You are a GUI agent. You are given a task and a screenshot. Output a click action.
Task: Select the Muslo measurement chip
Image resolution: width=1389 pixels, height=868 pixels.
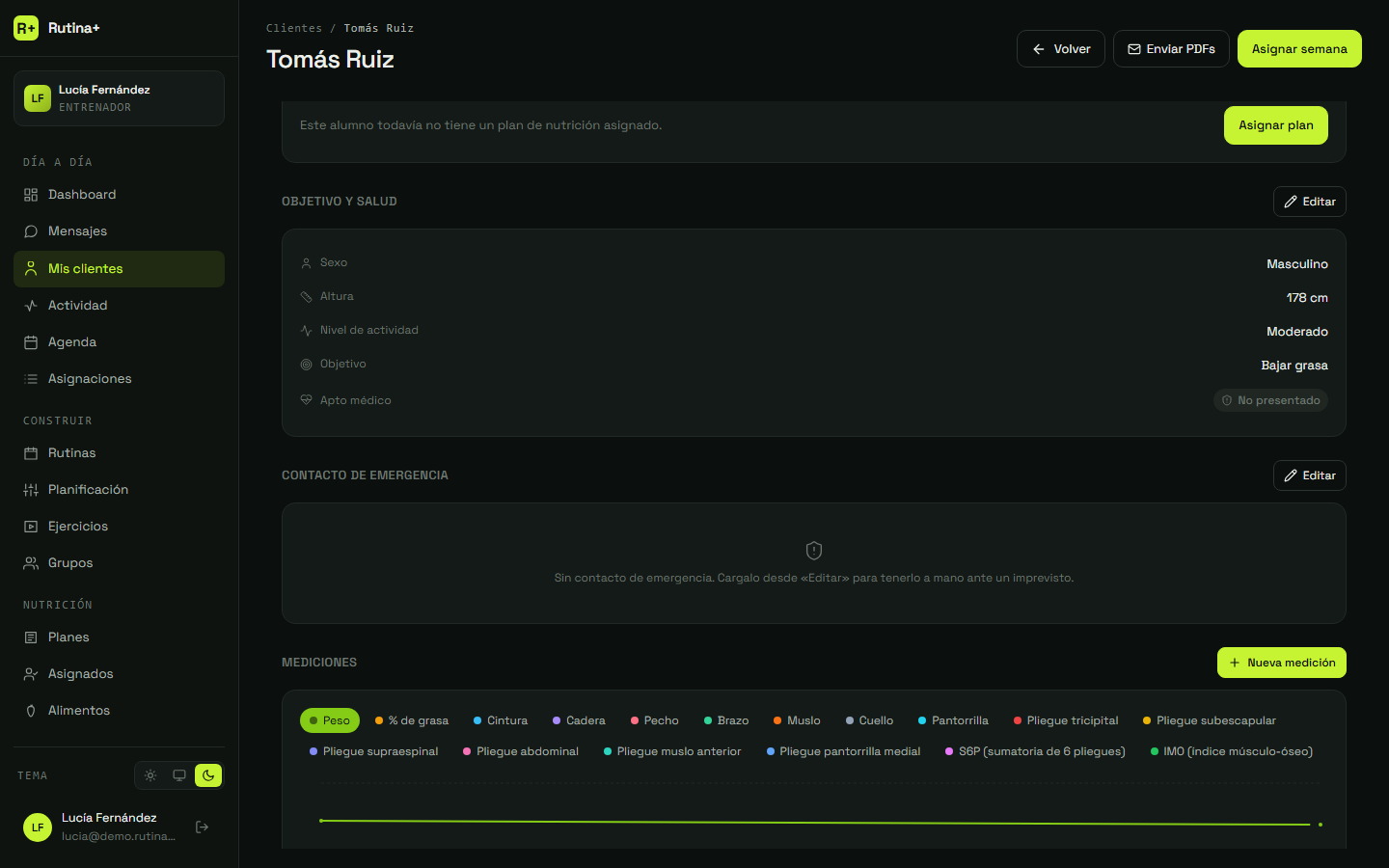[x=797, y=720]
